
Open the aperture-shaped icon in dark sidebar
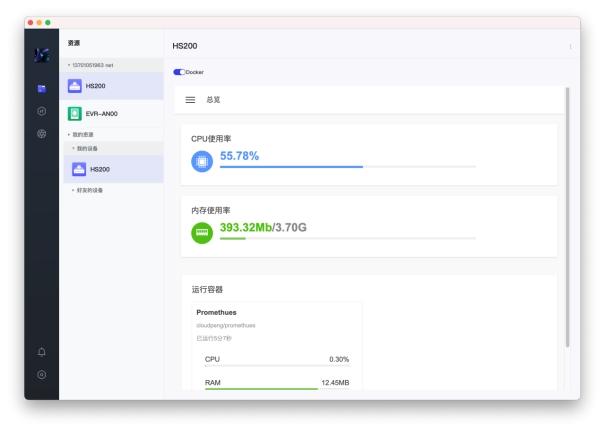point(42,134)
